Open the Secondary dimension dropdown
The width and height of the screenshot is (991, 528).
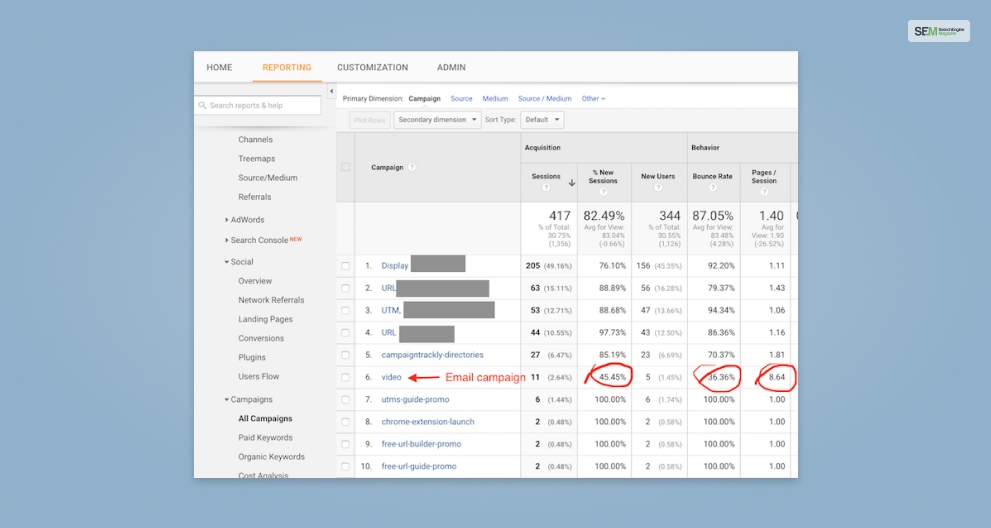[x=437, y=120]
